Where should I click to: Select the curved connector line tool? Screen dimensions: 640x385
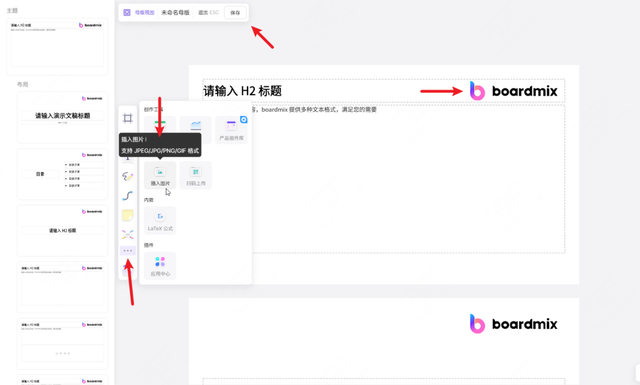click(x=127, y=196)
